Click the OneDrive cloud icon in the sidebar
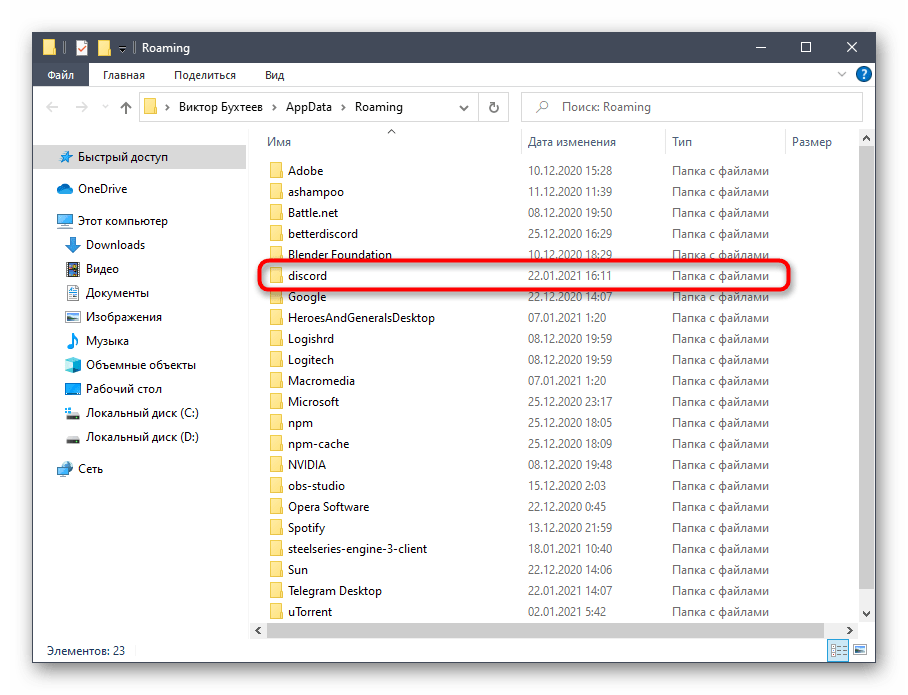The width and height of the screenshot is (908, 695). pos(65,189)
